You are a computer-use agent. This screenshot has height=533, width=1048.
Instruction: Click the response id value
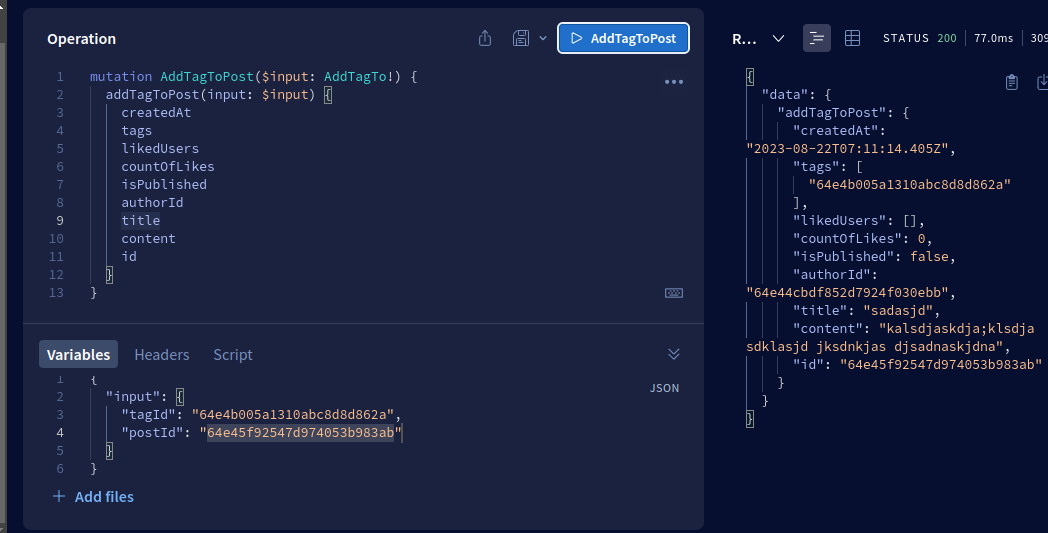(x=941, y=364)
